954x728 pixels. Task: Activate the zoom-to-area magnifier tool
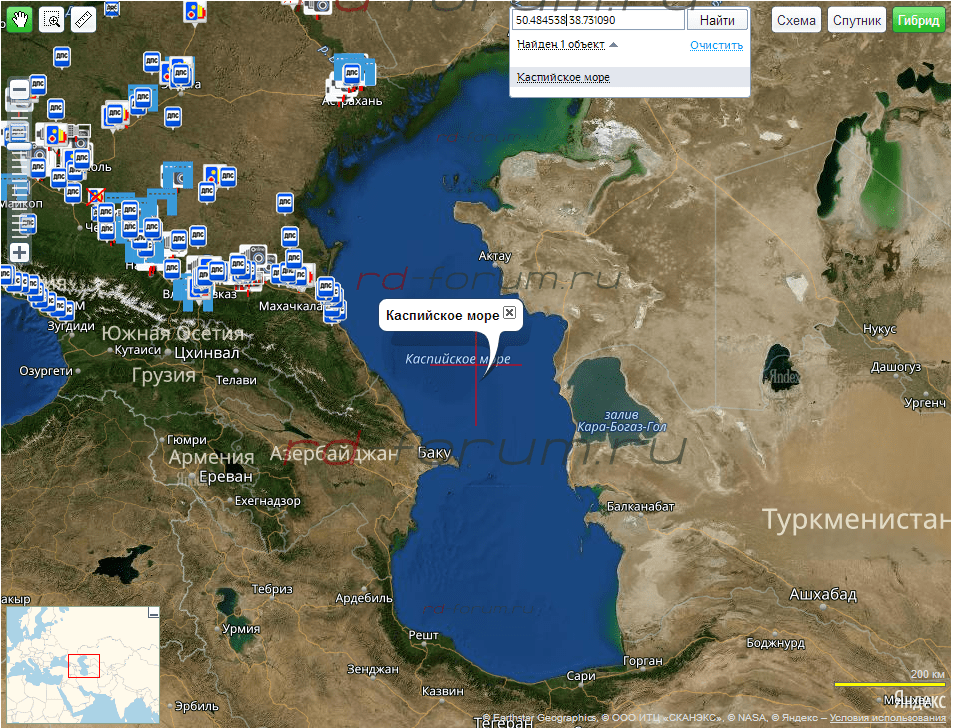click(x=52, y=18)
